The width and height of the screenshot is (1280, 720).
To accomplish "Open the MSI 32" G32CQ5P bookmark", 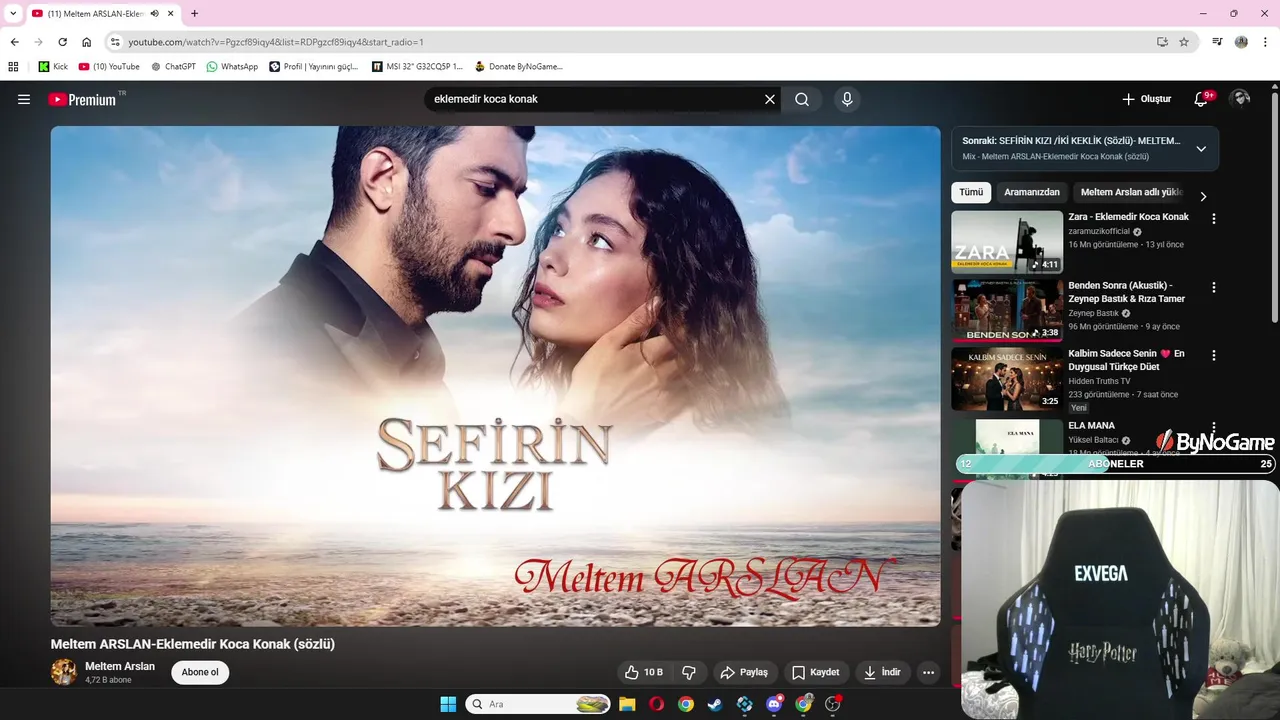I will coord(418,67).
